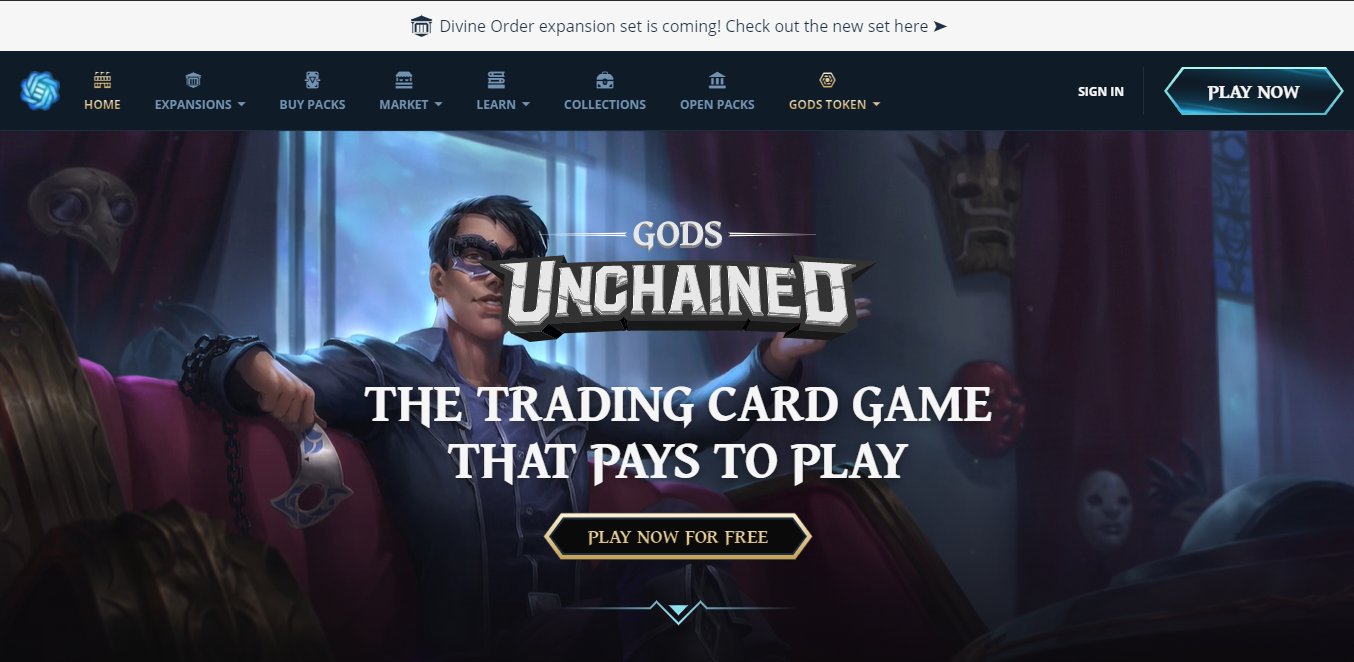Viewport: 1354px width, 662px height.
Task: Expand the Market dropdown arrow
Action: pyautogui.click(x=438, y=105)
